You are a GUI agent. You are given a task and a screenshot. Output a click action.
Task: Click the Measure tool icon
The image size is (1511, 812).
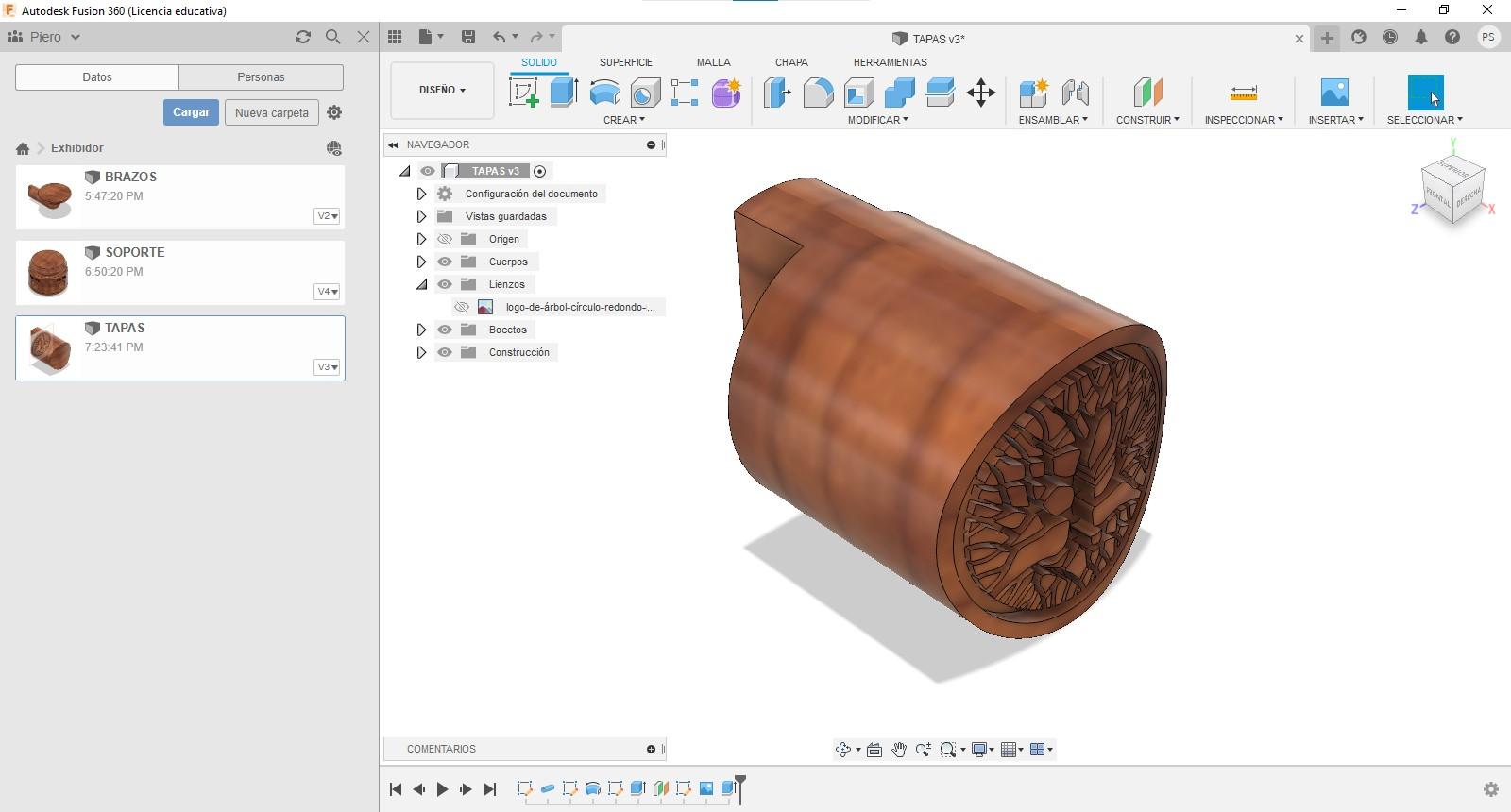[1244, 93]
